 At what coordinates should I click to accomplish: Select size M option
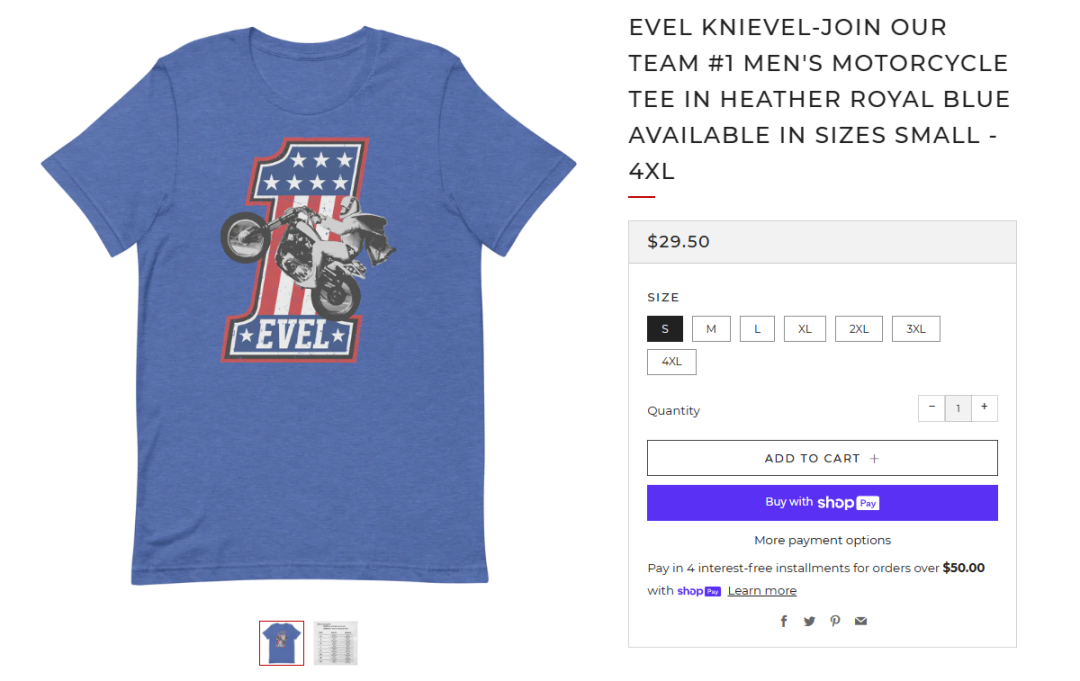coord(711,329)
